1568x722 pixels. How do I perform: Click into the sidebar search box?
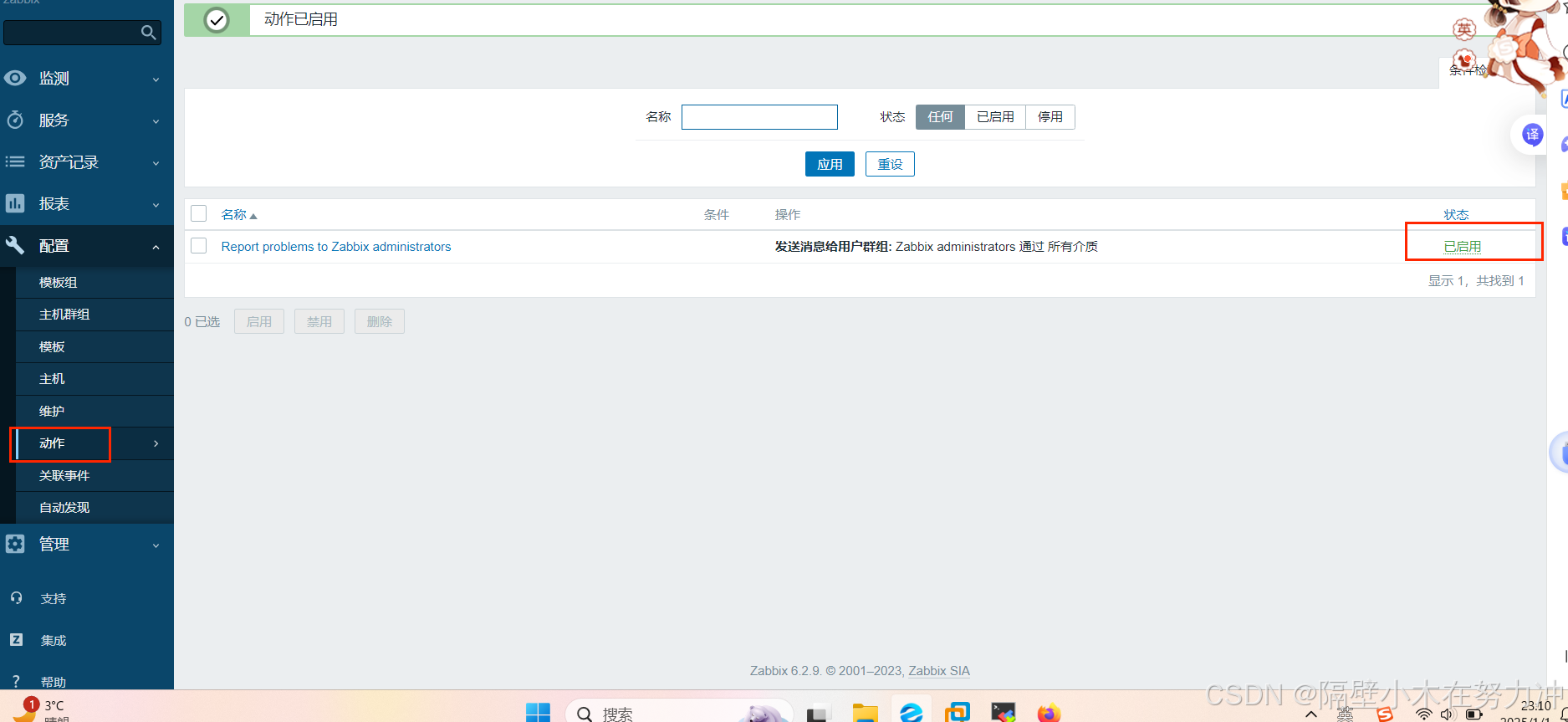click(82, 33)
